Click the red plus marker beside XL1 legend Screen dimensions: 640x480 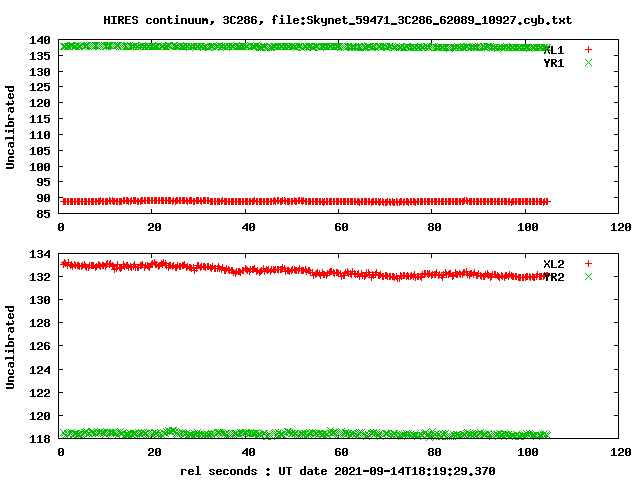(x=588, y=50)
